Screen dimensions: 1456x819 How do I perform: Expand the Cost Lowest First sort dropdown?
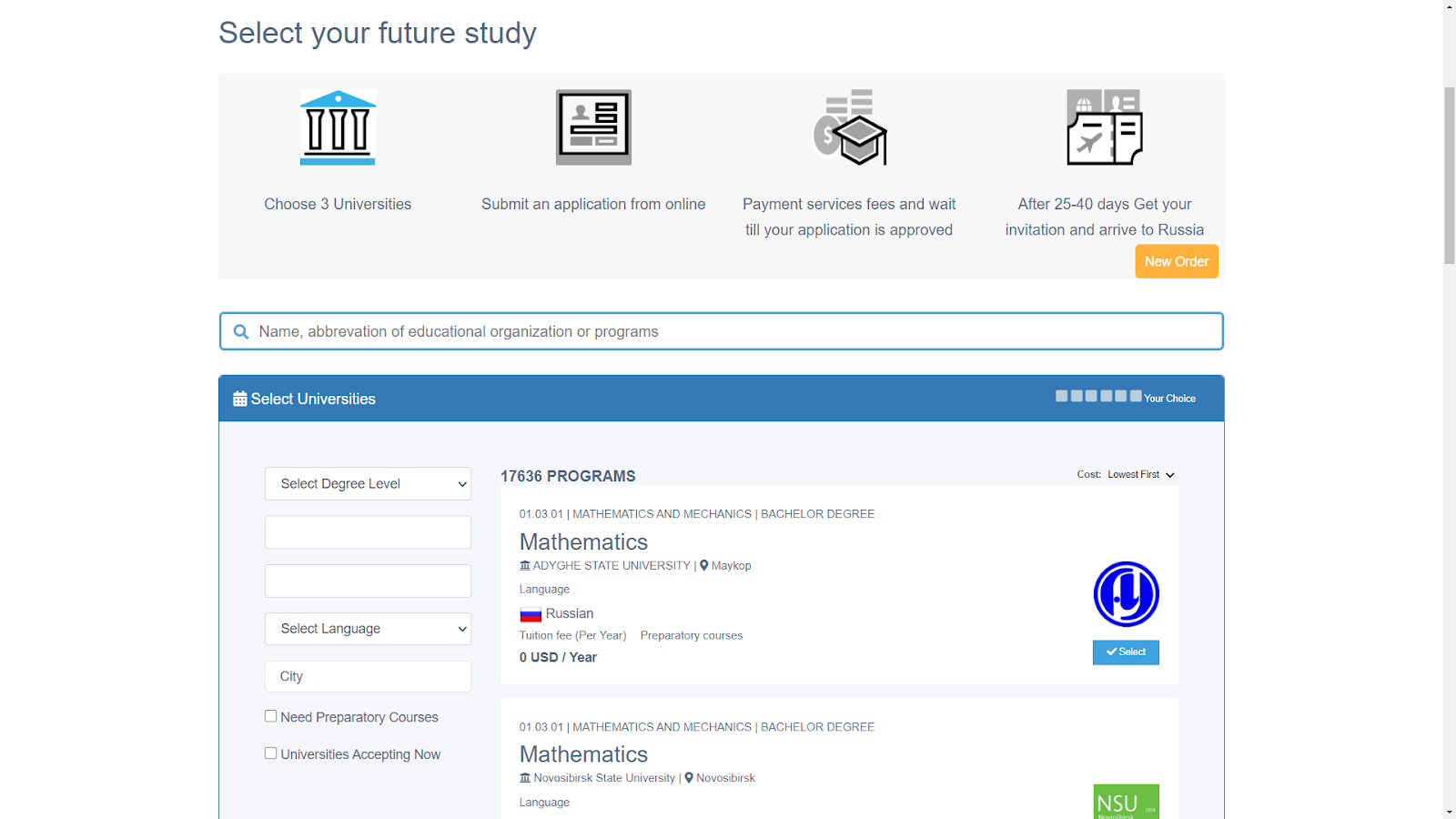coord(1141,475)
